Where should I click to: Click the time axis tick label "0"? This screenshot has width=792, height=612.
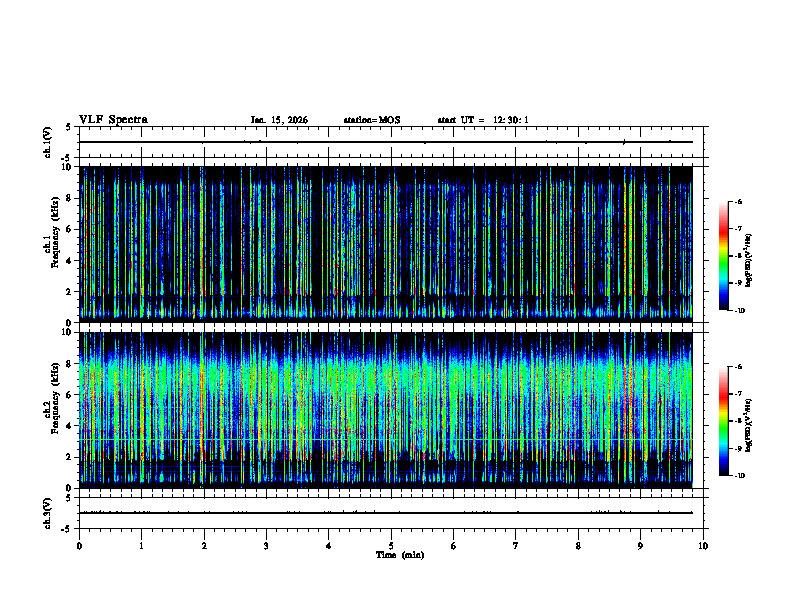[79, 546]
